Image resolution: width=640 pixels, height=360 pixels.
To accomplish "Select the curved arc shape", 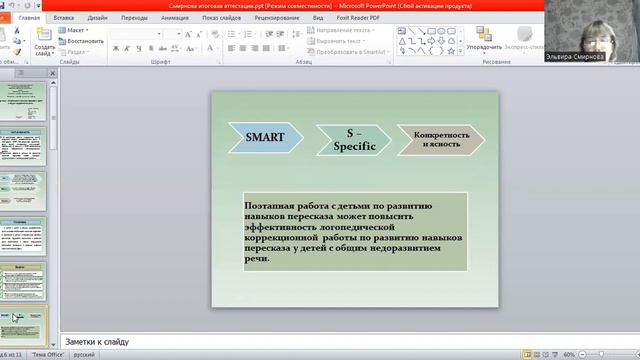I will 412,51.
